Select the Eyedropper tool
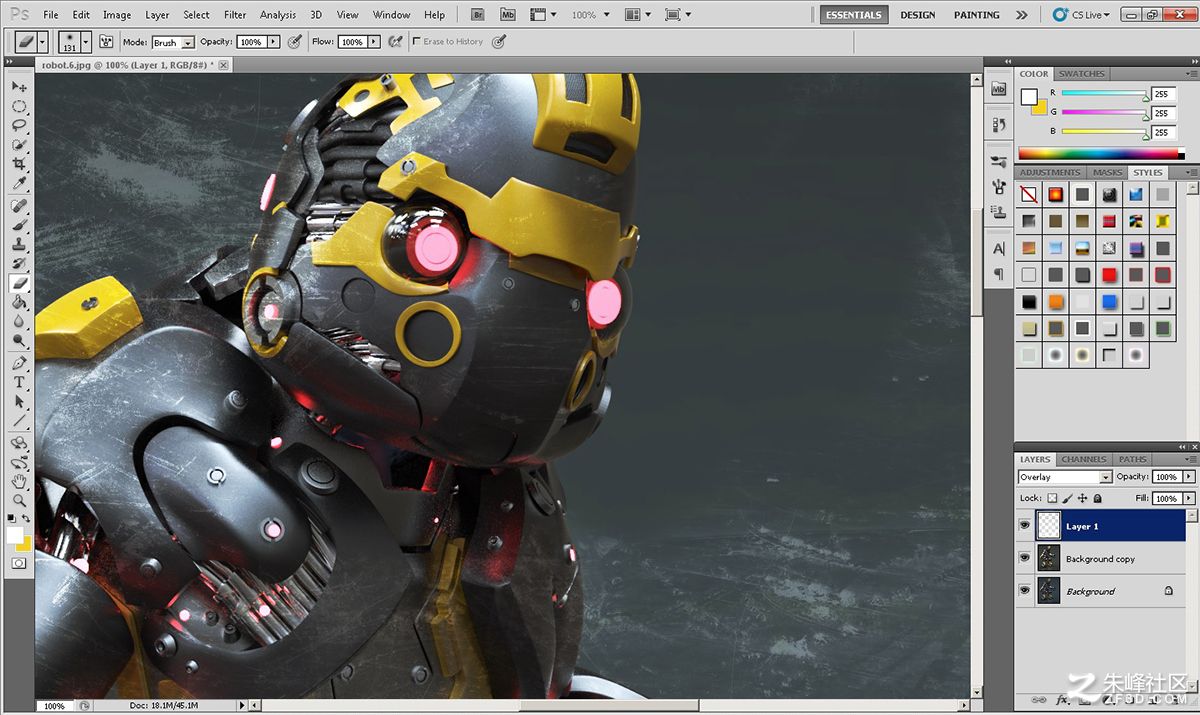 pyautogui.click(x=19, y=184)
